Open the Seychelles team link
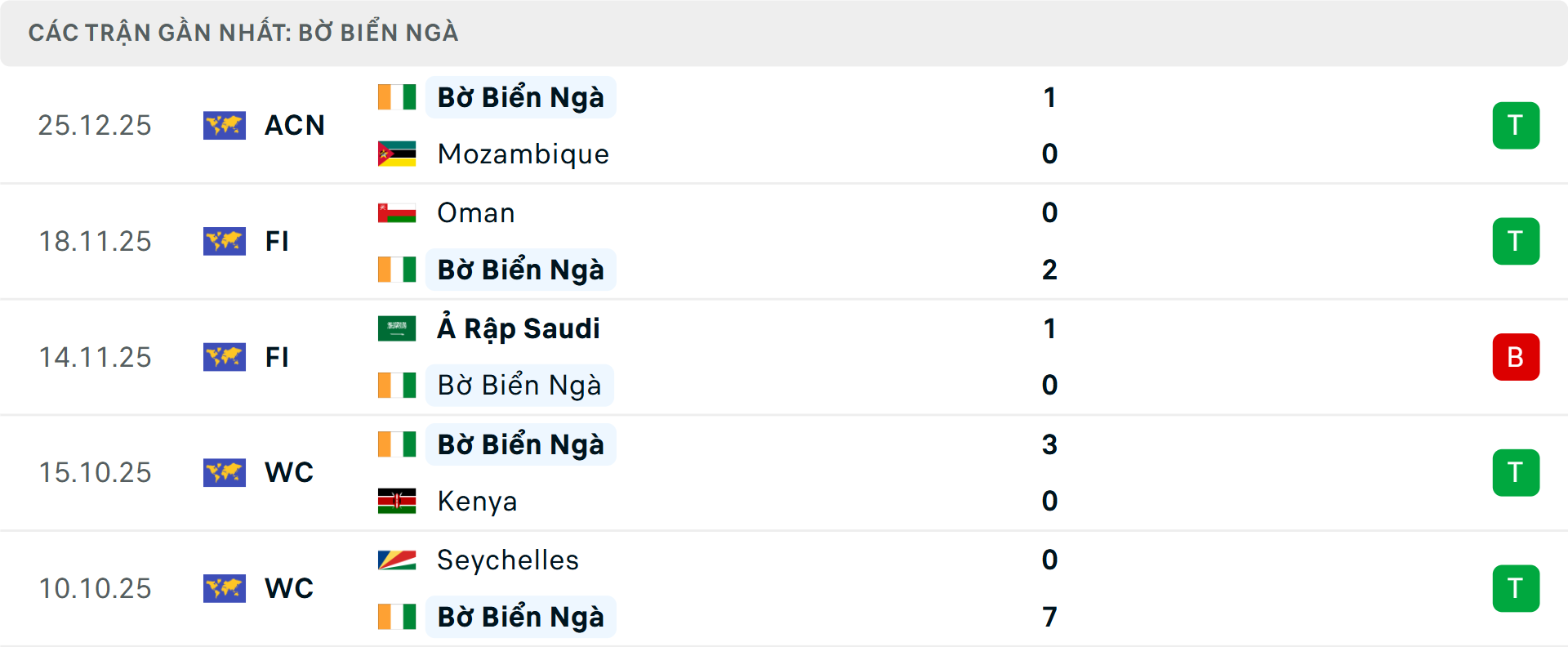 pyautogui.click(x=507, y=560)
